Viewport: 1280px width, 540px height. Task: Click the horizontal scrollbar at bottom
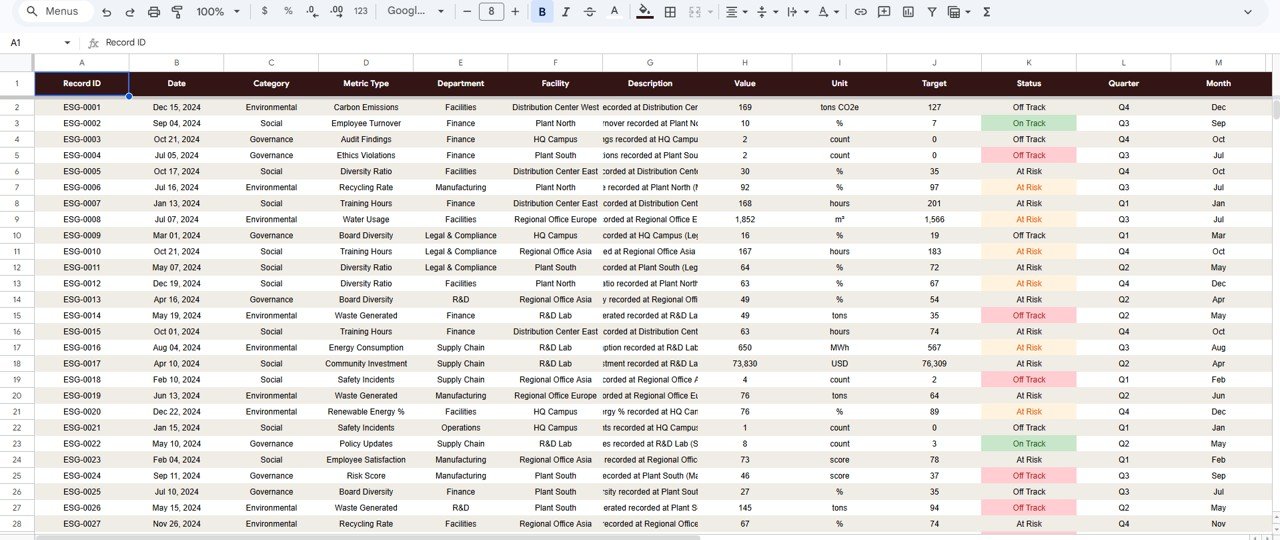click(368, 537)
